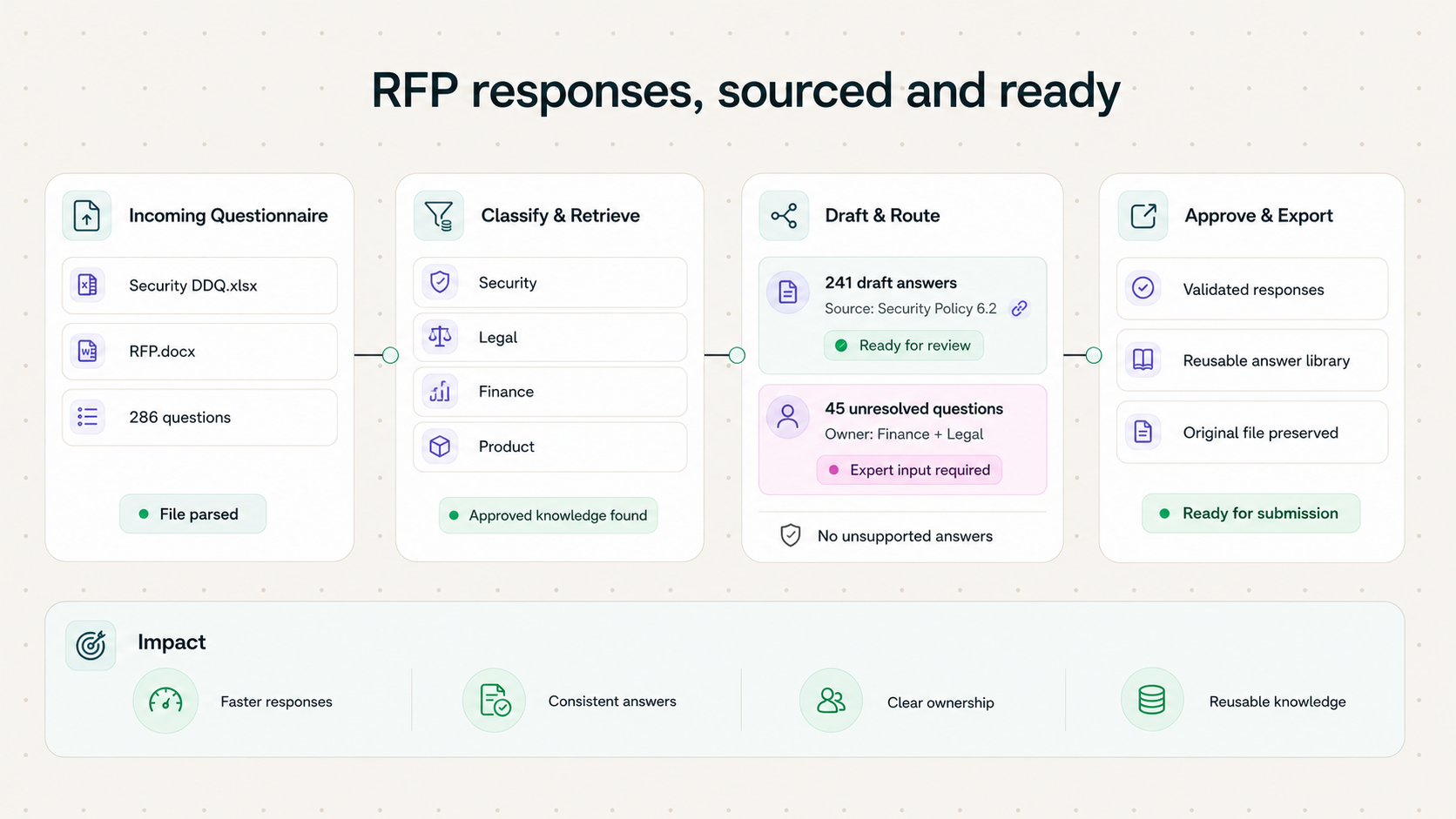Click the No unsupported answers label
The height and width of the screenshot is (819, 1456).
905,536
